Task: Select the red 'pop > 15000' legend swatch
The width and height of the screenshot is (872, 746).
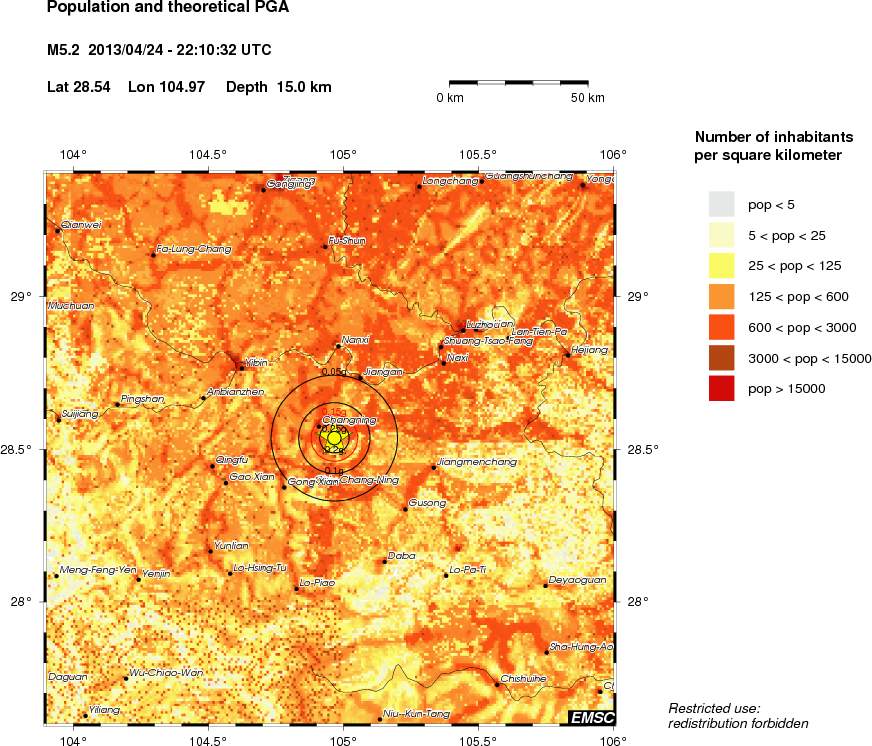Action: point(721,388)
